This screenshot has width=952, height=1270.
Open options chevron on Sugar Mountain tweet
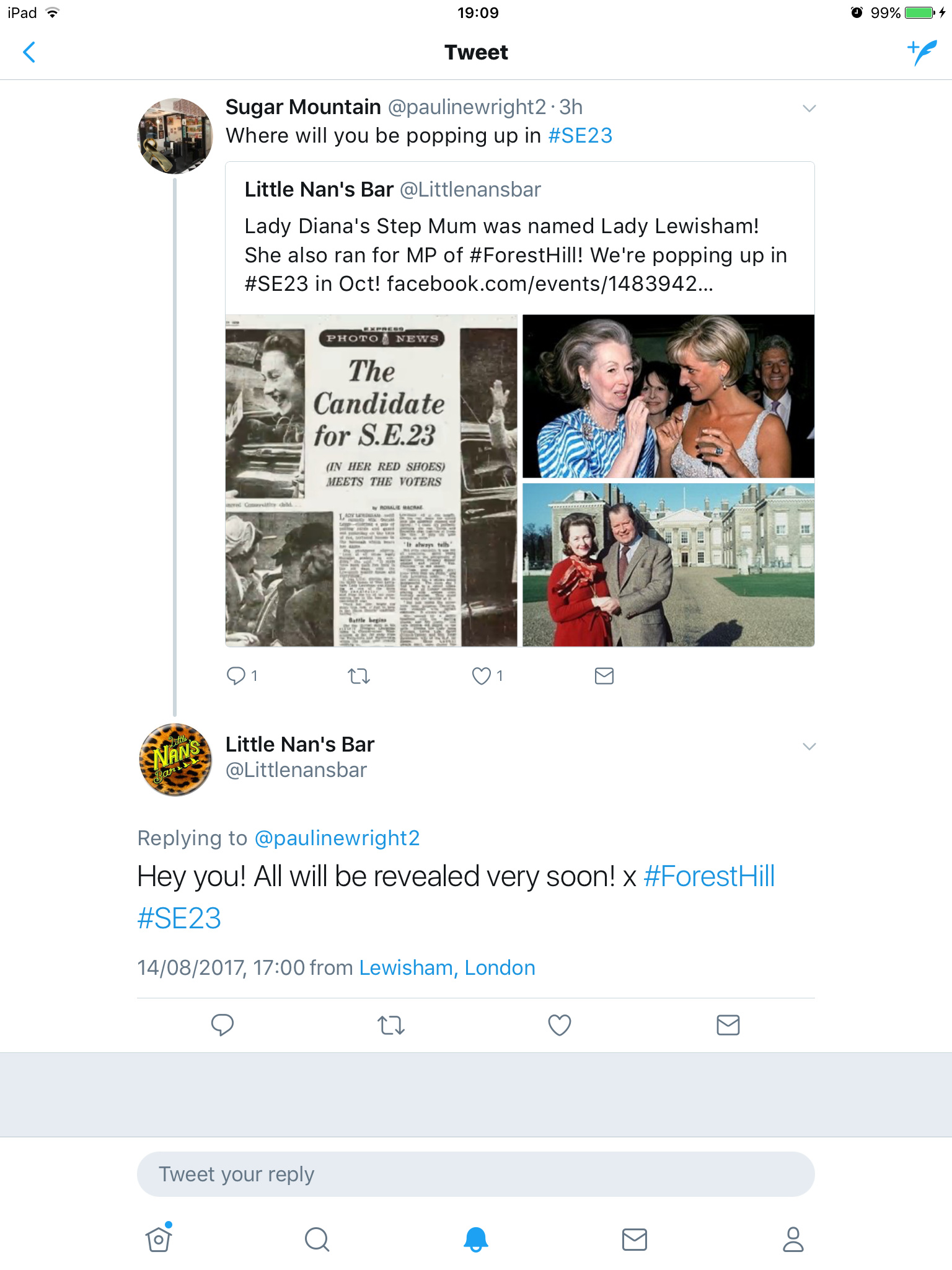click(809, 109)
